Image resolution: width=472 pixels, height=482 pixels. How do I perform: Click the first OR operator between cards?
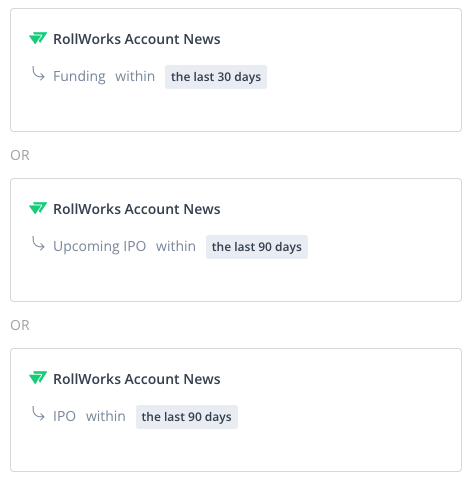[20, 155]
